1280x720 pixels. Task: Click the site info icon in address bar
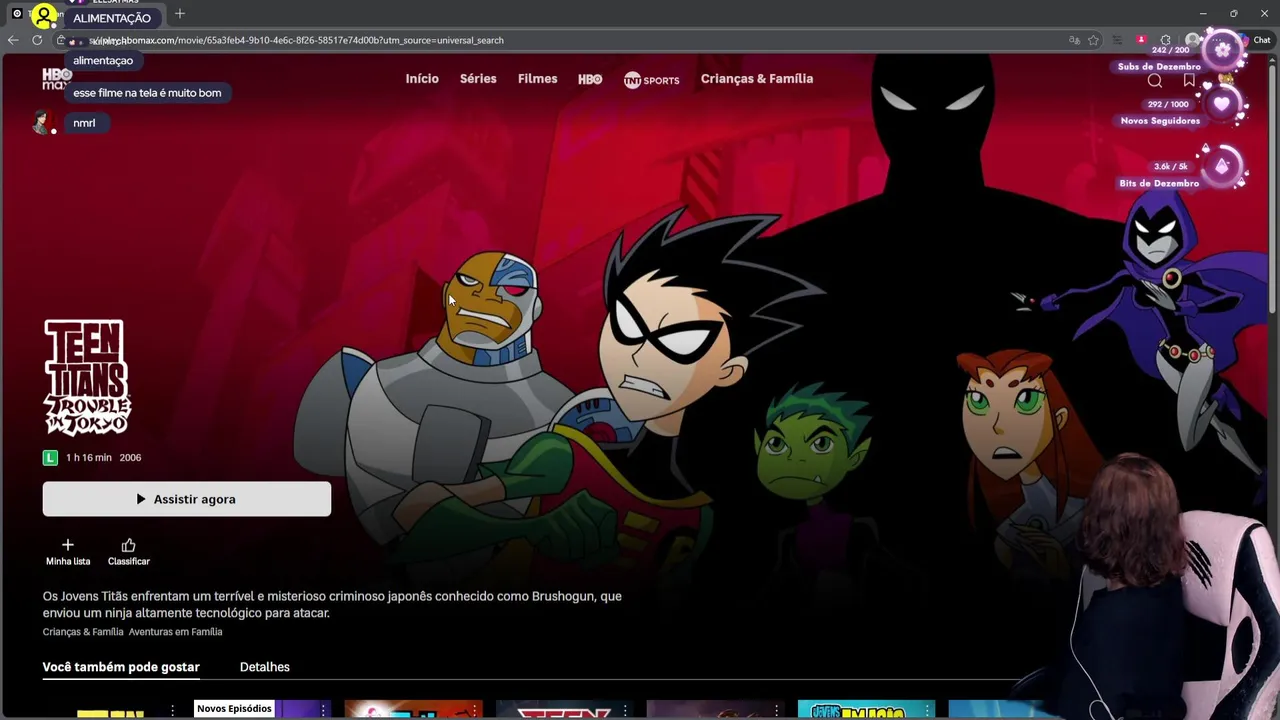coord(62,40)
